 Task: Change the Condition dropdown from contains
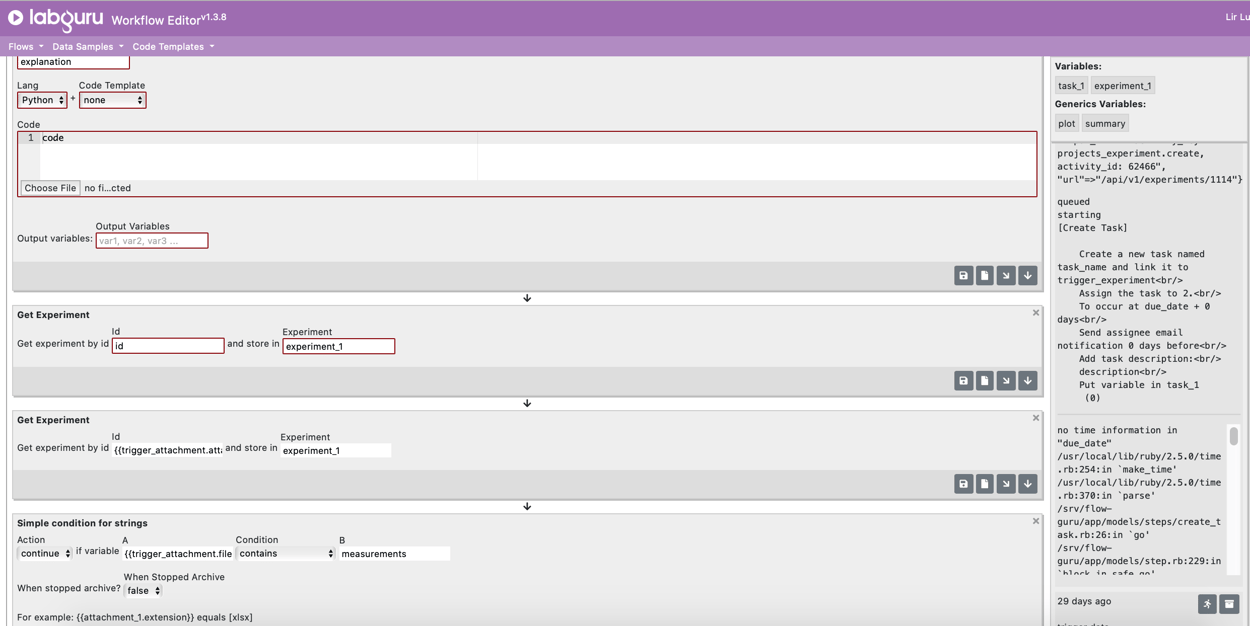(285, 553)
